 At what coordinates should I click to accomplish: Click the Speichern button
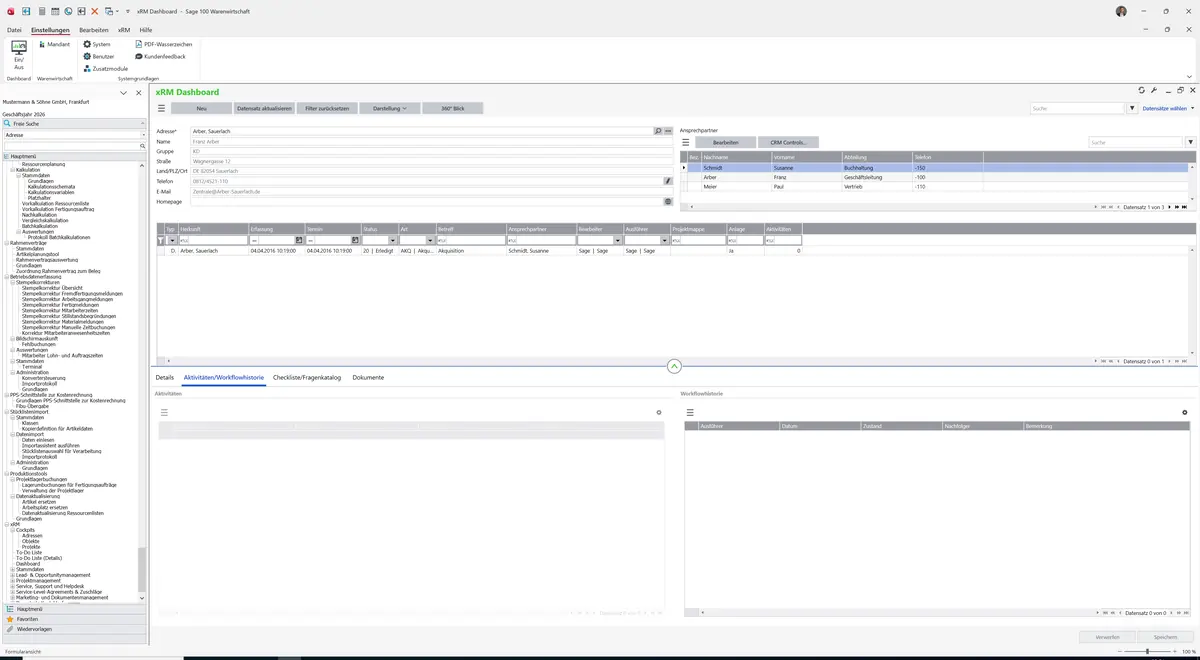click(1165, 637)
